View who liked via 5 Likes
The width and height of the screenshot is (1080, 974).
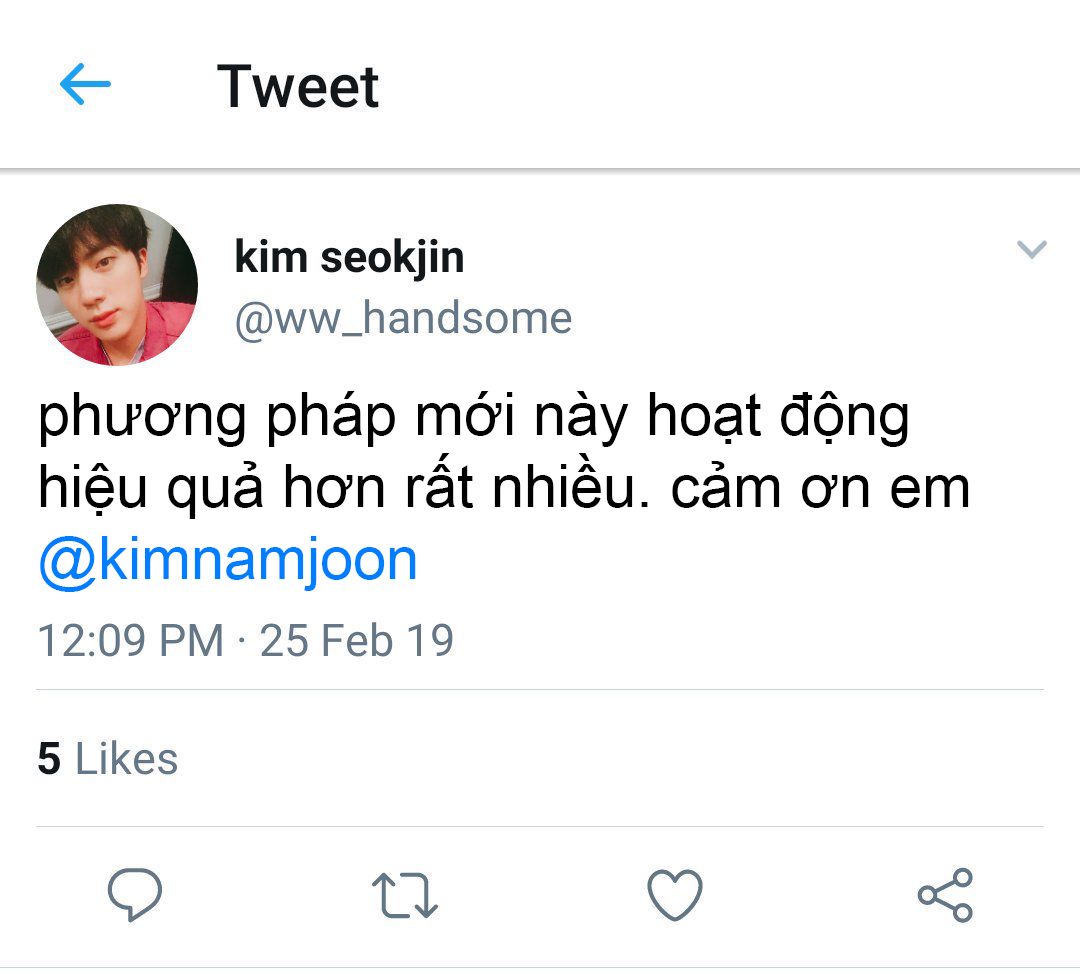pos(107,758)
